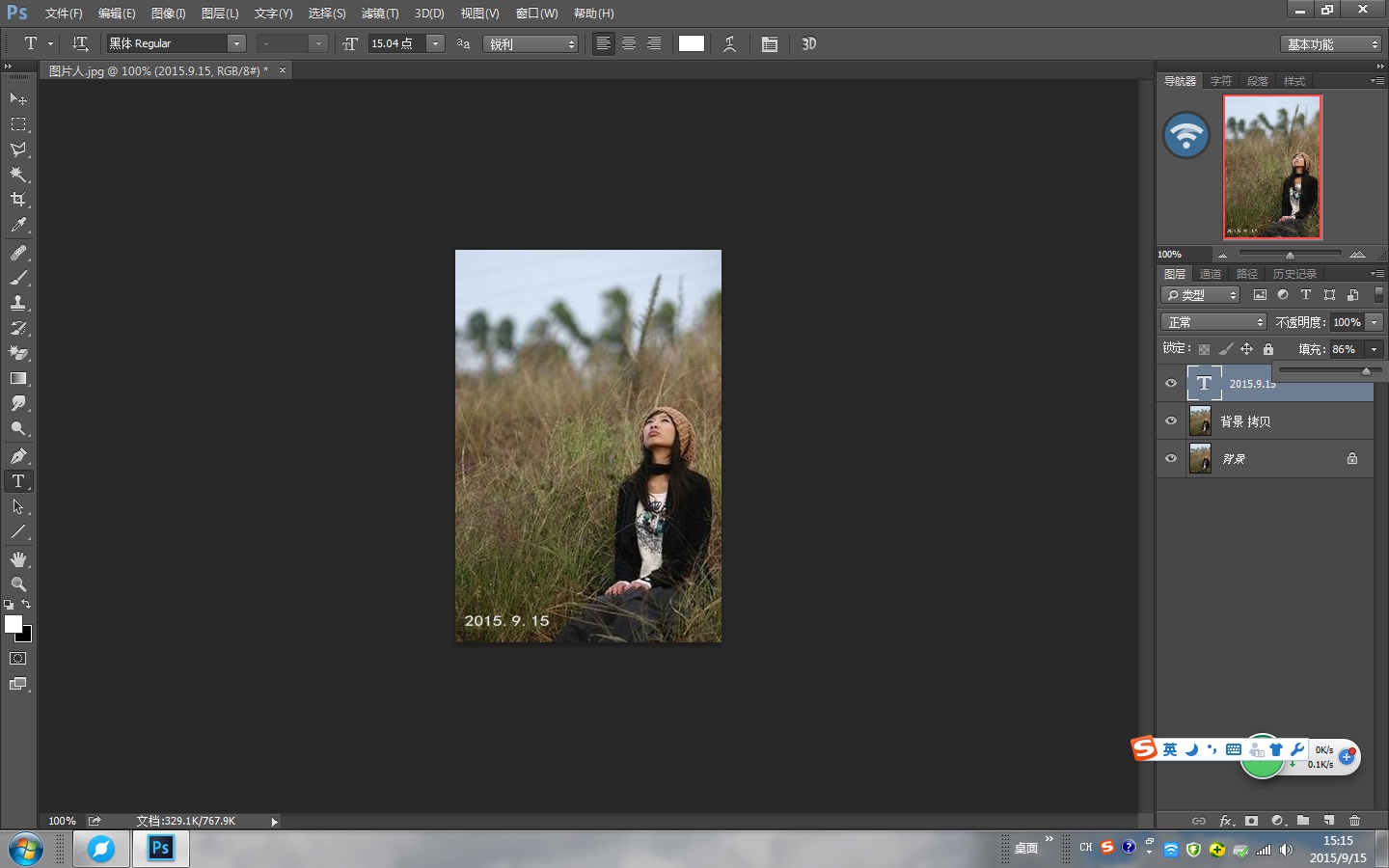The height and width of the screenshot is (868, 1389).
Task: Hide the 背景 拷贝 layer
Action: point(1171,420)
